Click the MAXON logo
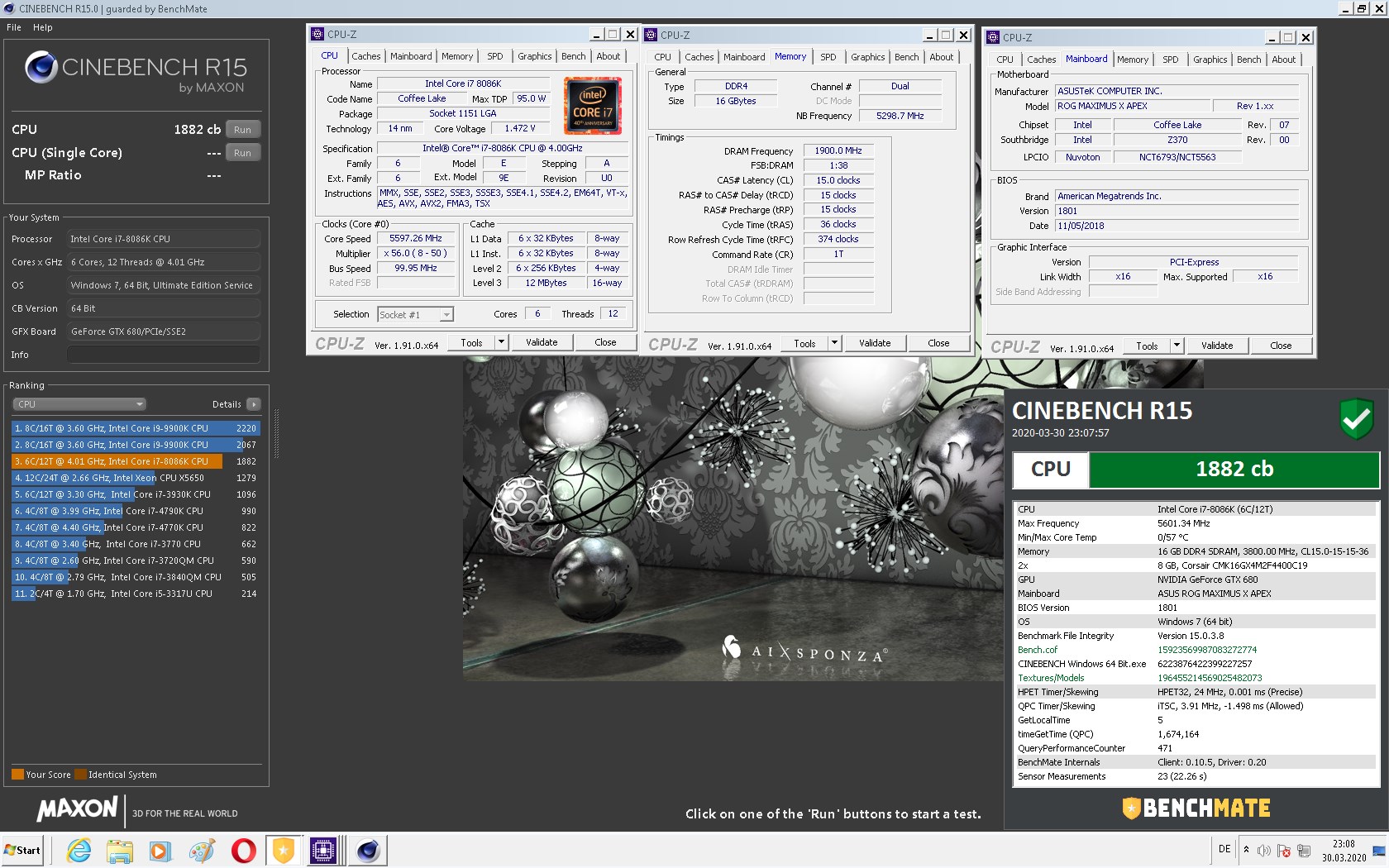This screenshot has height=868, width=1389. (x=78, y=809)
